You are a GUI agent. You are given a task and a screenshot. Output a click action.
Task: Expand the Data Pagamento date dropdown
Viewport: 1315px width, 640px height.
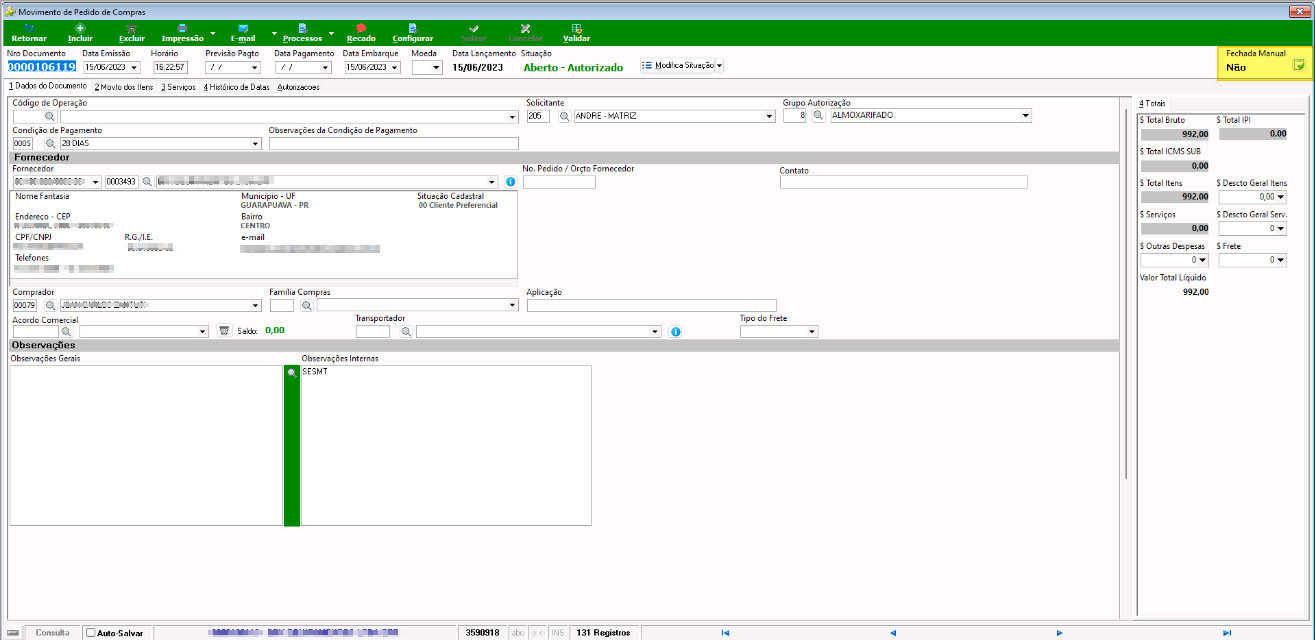click(324, 67)
